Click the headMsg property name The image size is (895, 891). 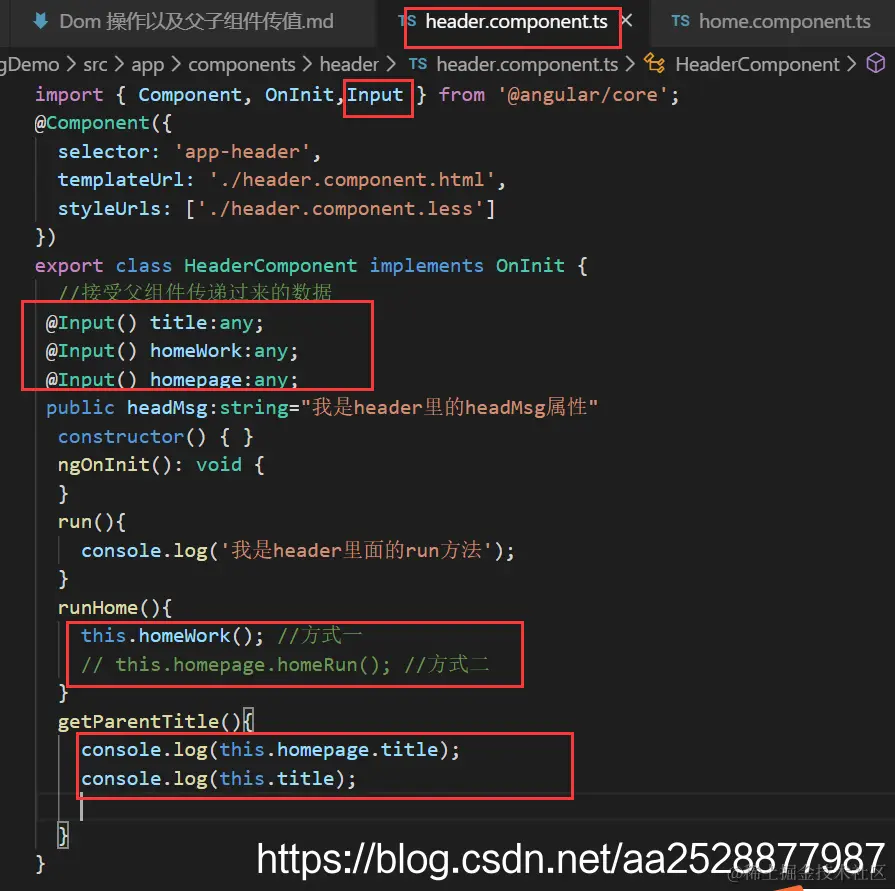pyautogui.click(x=167, y=408)
